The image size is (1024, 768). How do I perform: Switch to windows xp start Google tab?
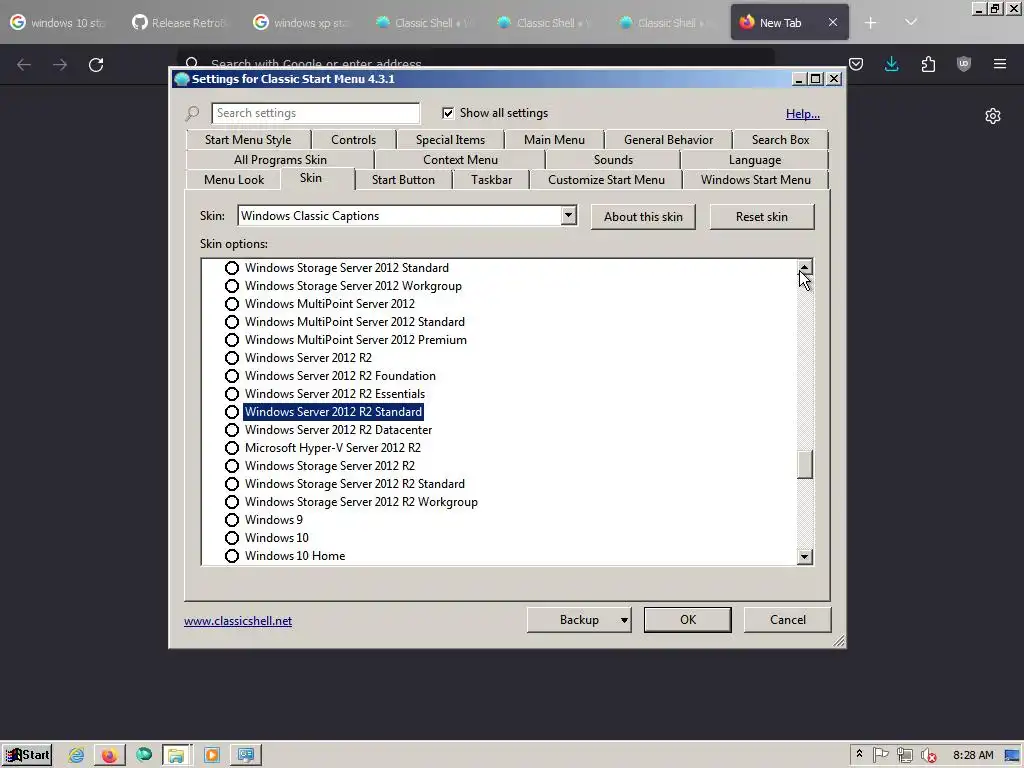point(300,23)
